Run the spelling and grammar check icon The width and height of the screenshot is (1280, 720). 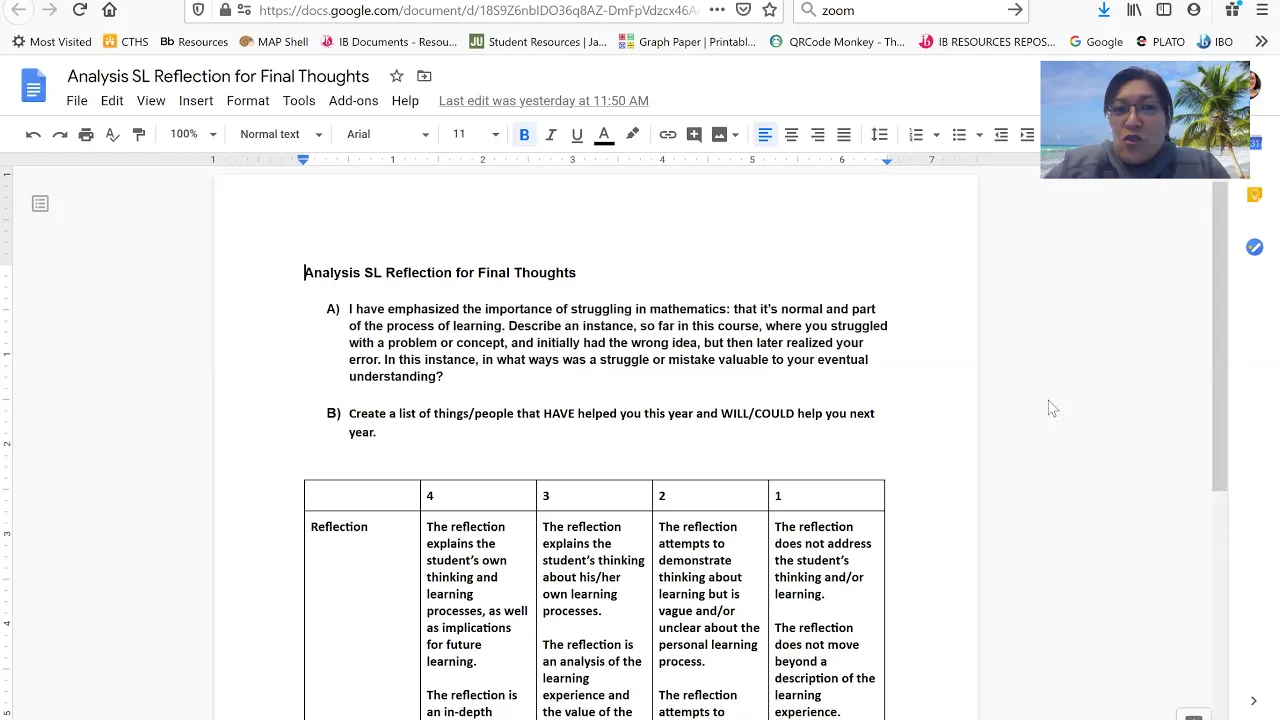(x=112, y=134)
